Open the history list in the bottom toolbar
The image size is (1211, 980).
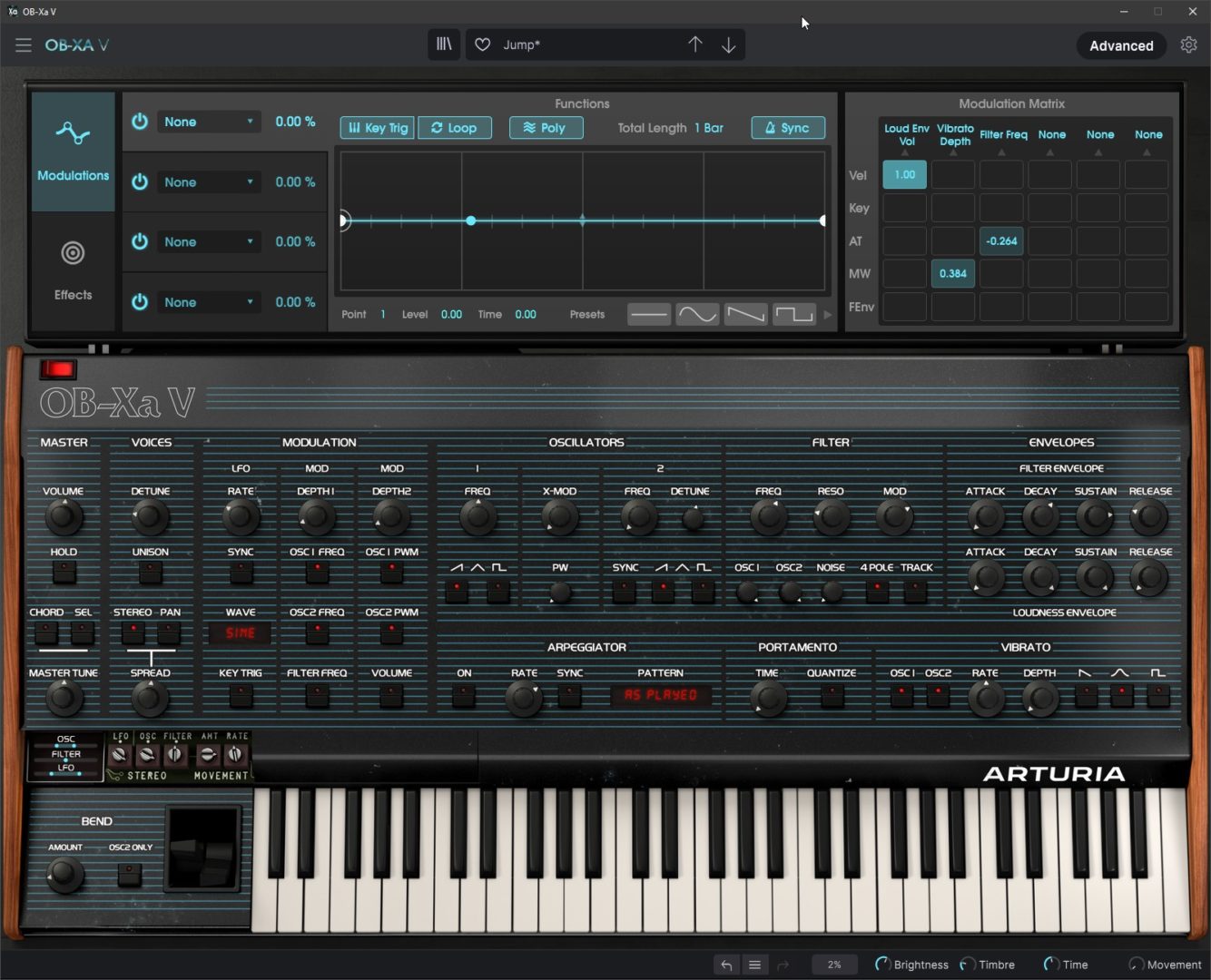[754, 965]
